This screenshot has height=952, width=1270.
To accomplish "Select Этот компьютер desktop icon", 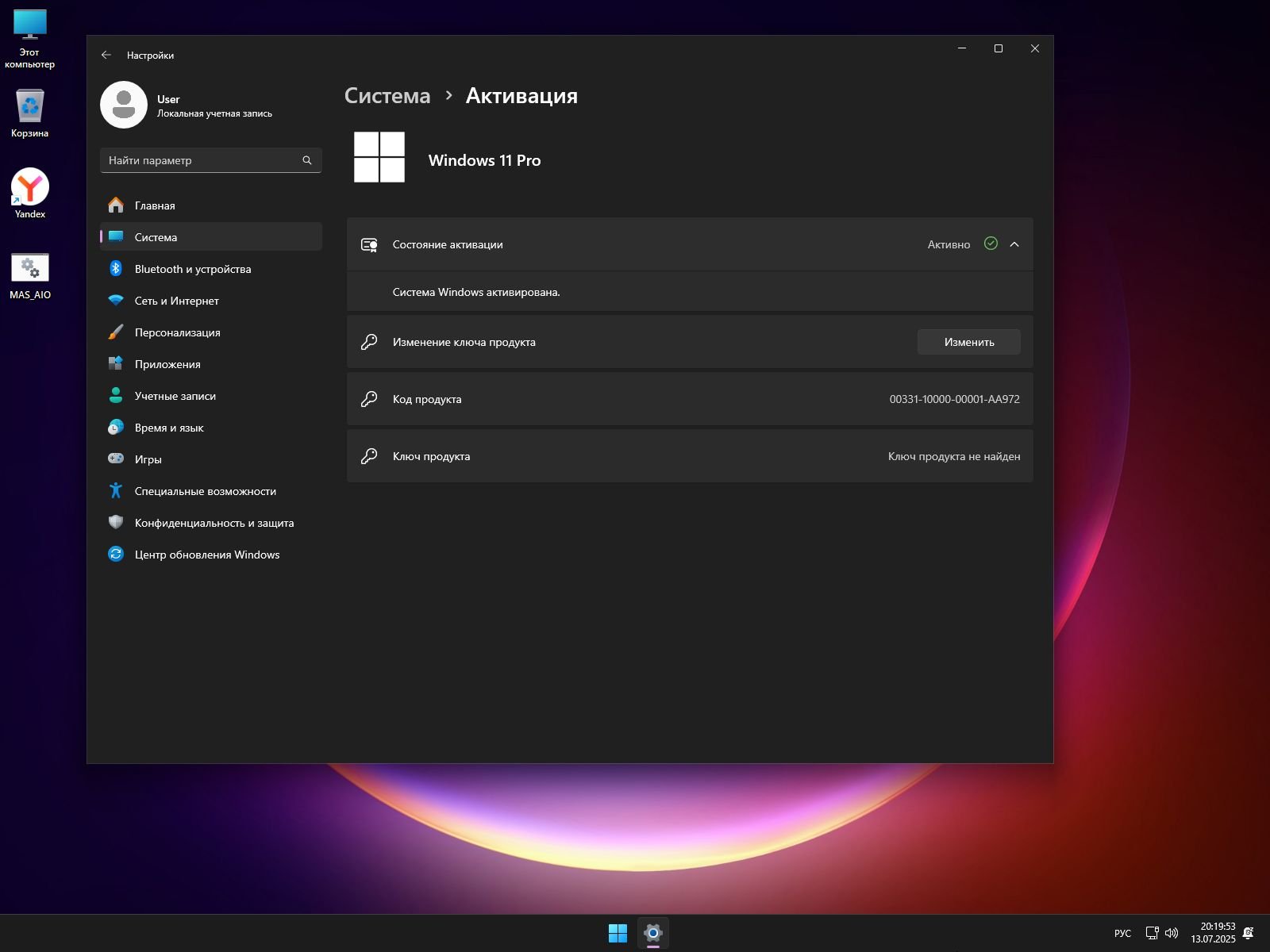I will pyautogui.click(x=30, y=40).
